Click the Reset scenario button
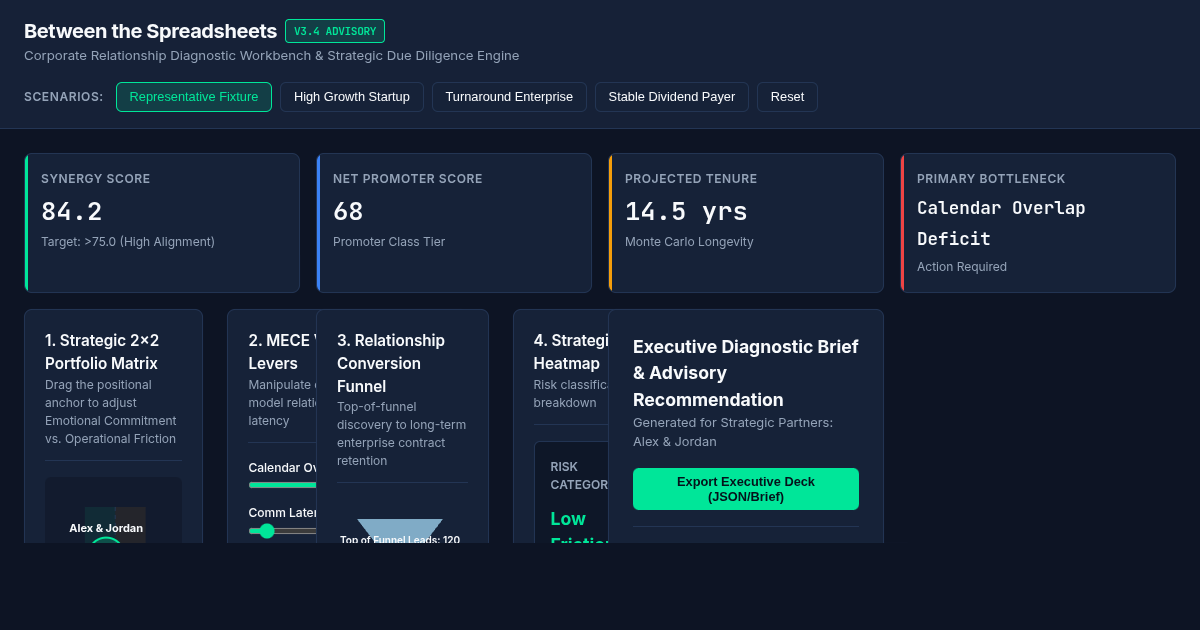This screenshot has height=630, width=1200. [x=787, y=97]
